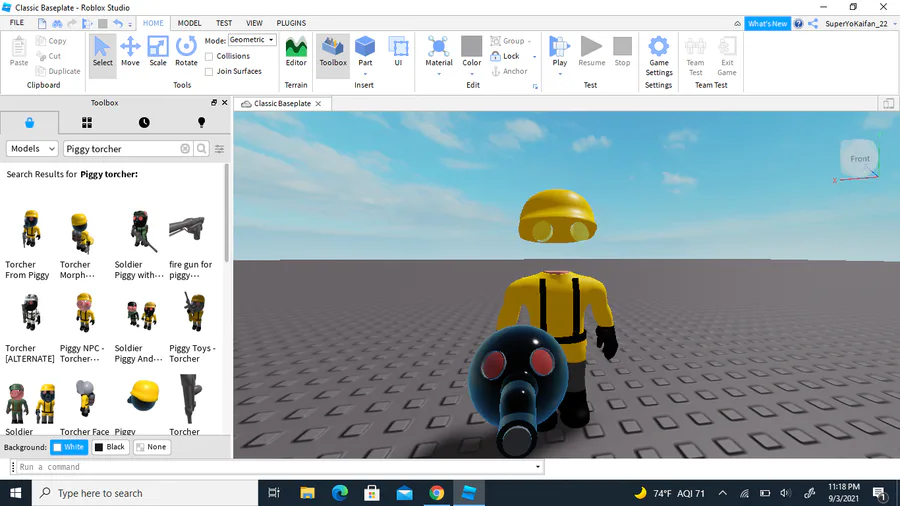Click the search magnifier in Toolbox
The height and width of the screenshot is (506, 900).
(x=201, y=149)
